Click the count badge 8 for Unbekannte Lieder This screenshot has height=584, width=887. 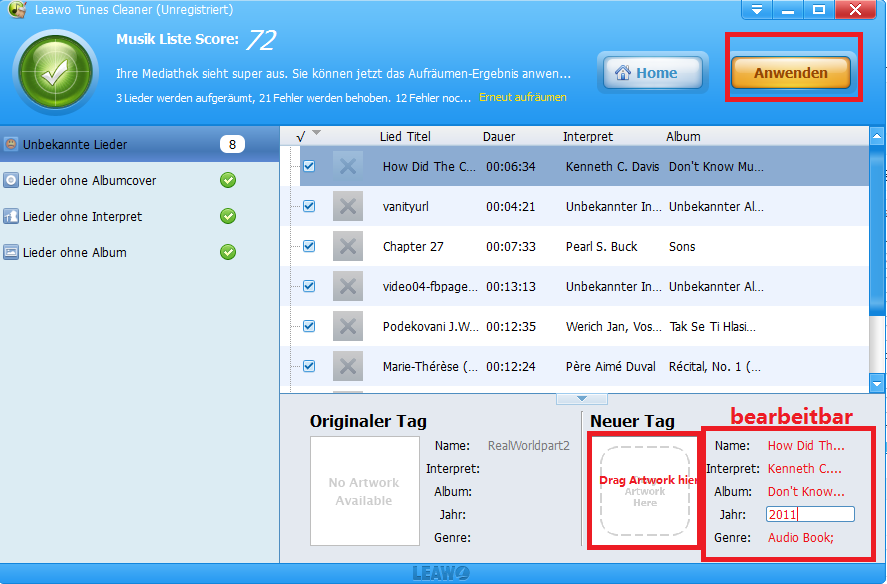coord(232,144)
